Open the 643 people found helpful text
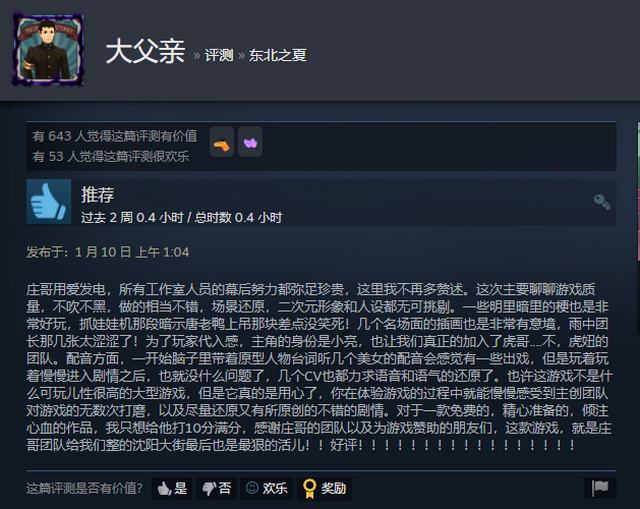This screenshot has width=640, height=509. [x=115, y=136]
